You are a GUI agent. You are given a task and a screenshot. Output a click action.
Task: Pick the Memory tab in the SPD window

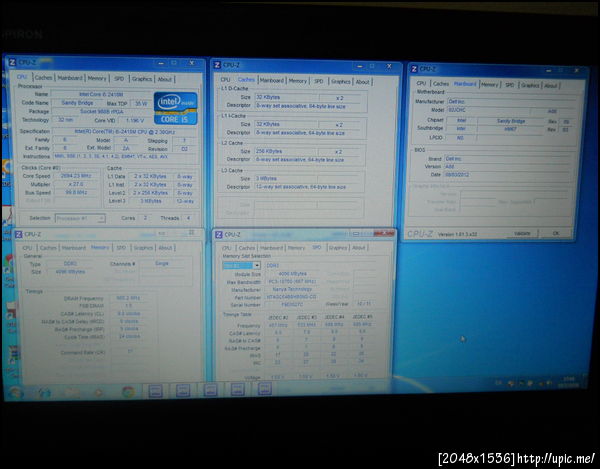[x=296, y=248]
